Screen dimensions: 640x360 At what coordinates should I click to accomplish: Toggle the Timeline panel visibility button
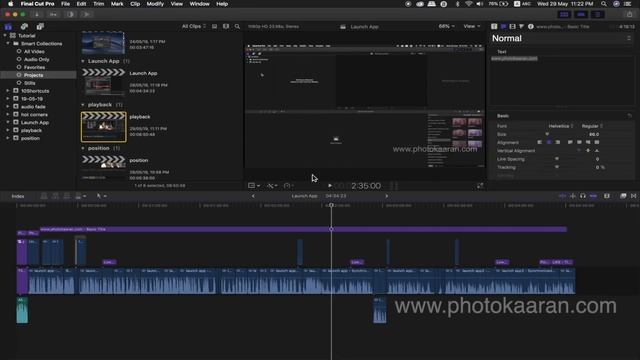pyautogui.click(x=581, y=14)
